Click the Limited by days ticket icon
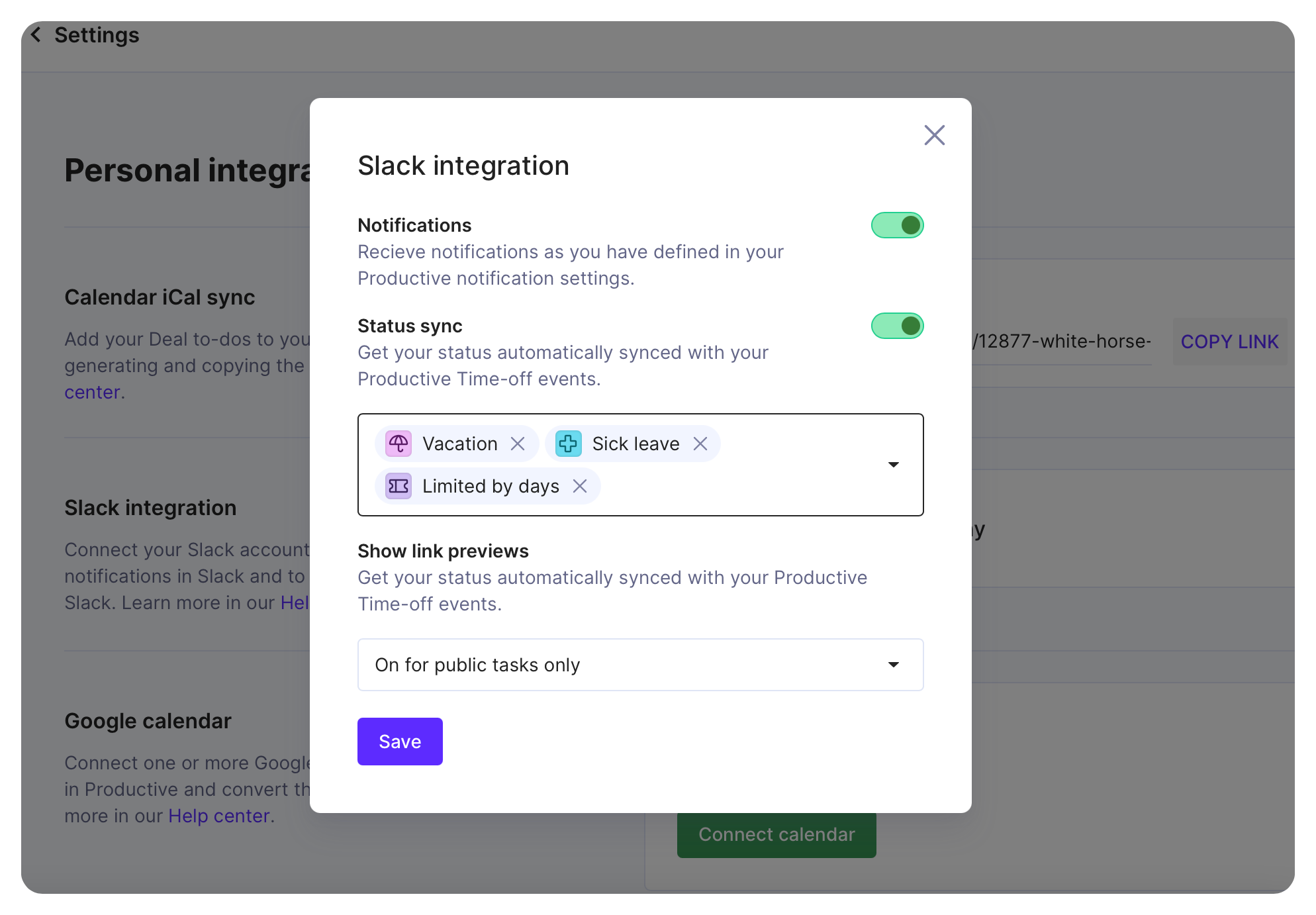Screen dimensions: 1316x915 [x=399, y=486]
